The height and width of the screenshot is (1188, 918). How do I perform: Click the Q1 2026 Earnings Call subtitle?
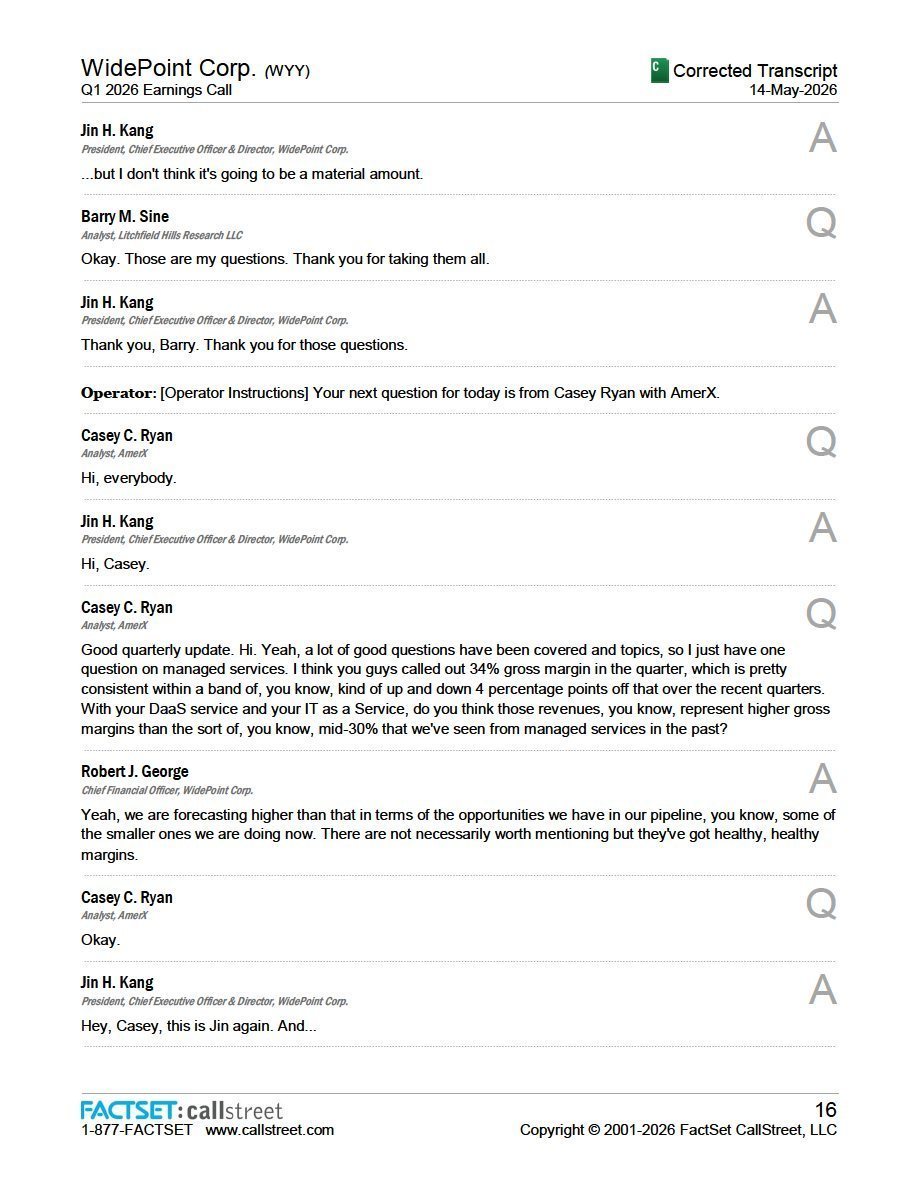[156, 90]
